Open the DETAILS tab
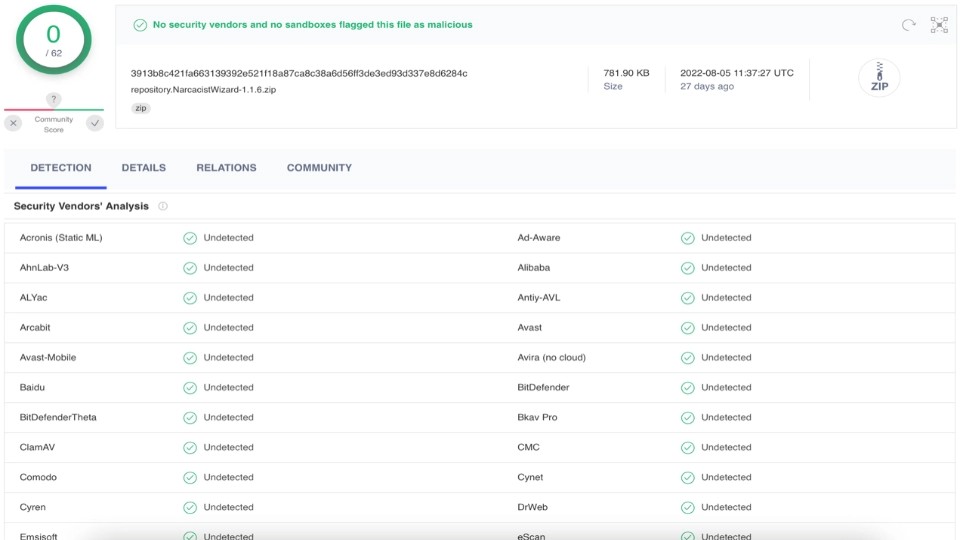This screenshot has width=960, height=540. point(144,168)
